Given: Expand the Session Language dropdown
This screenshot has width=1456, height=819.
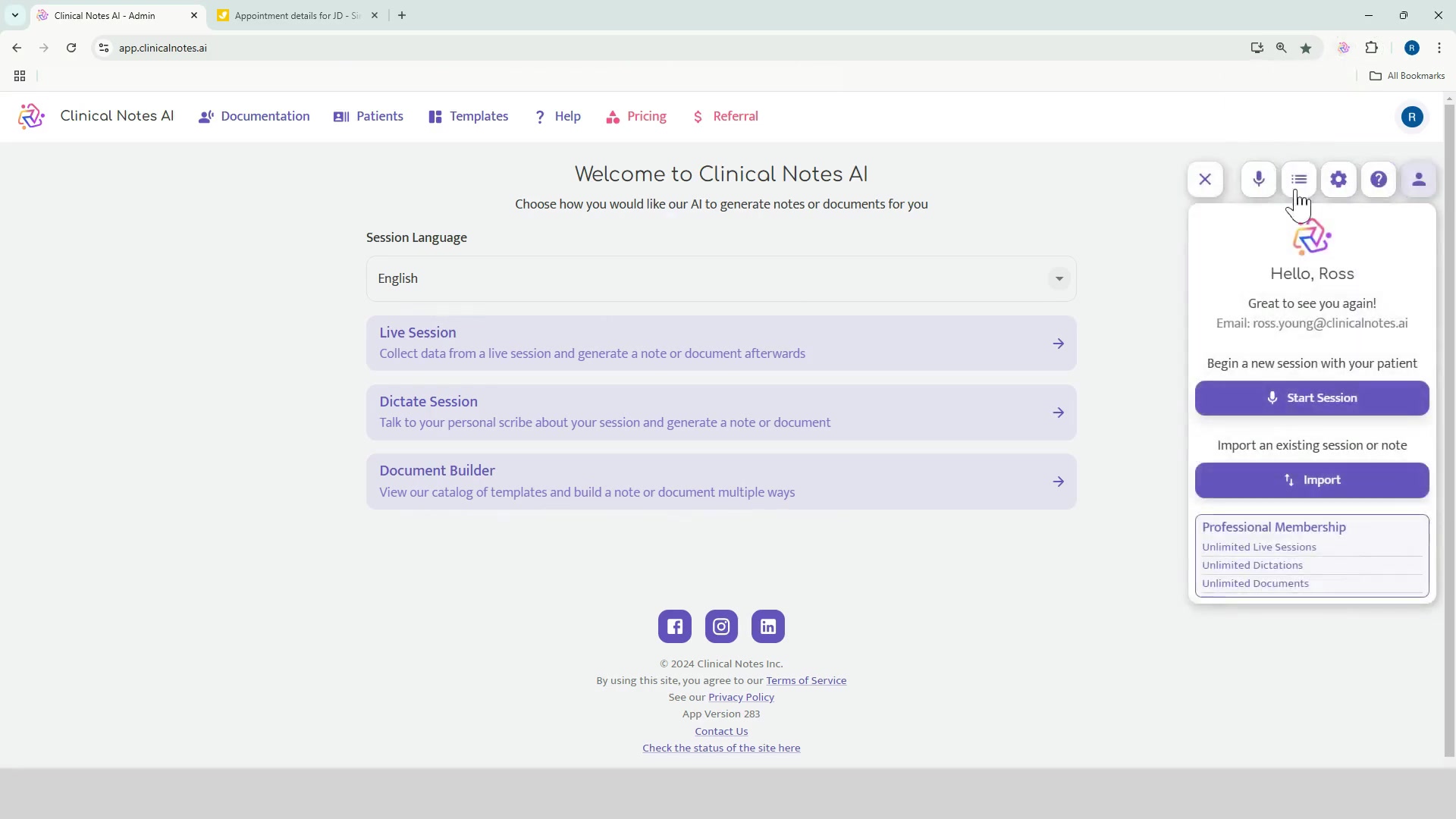Looking at the screenshot, I should (x=721, y=278).
